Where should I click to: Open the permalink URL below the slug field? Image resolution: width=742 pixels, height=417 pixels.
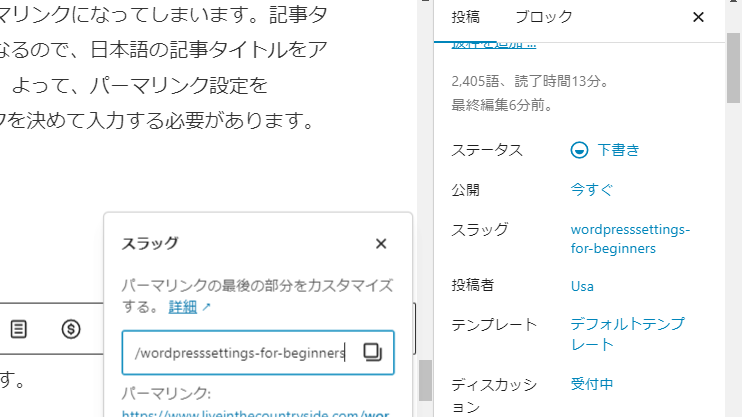pos(254,411)
